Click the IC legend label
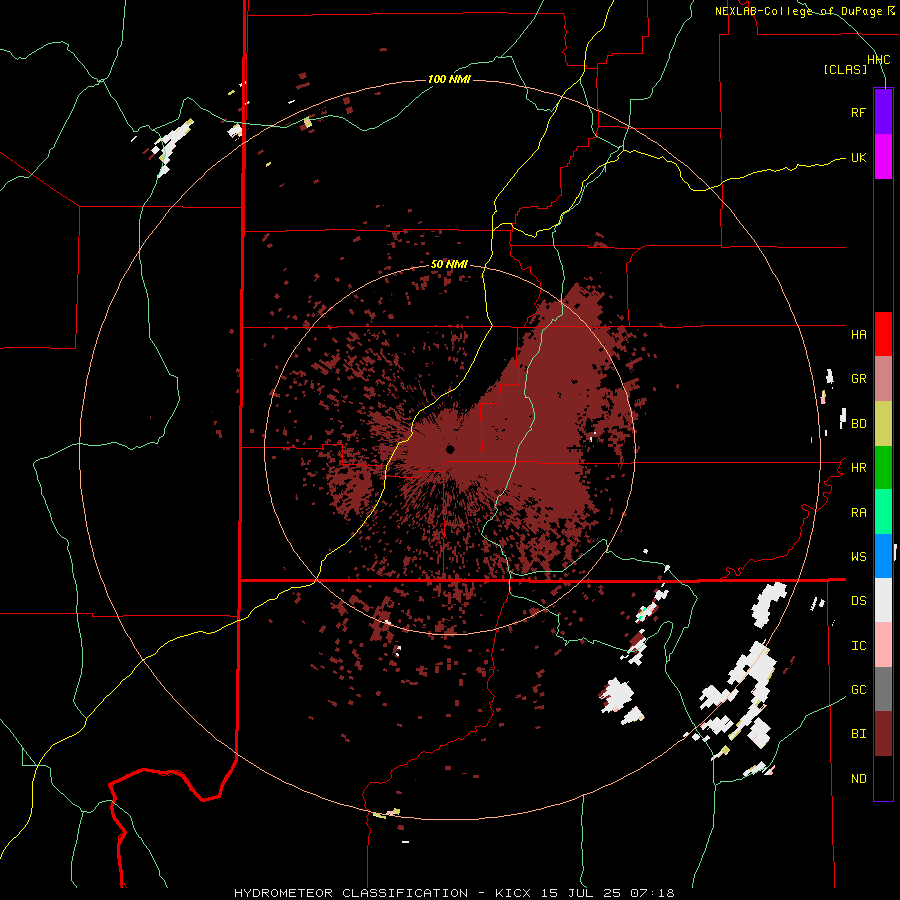 [858, 646]
